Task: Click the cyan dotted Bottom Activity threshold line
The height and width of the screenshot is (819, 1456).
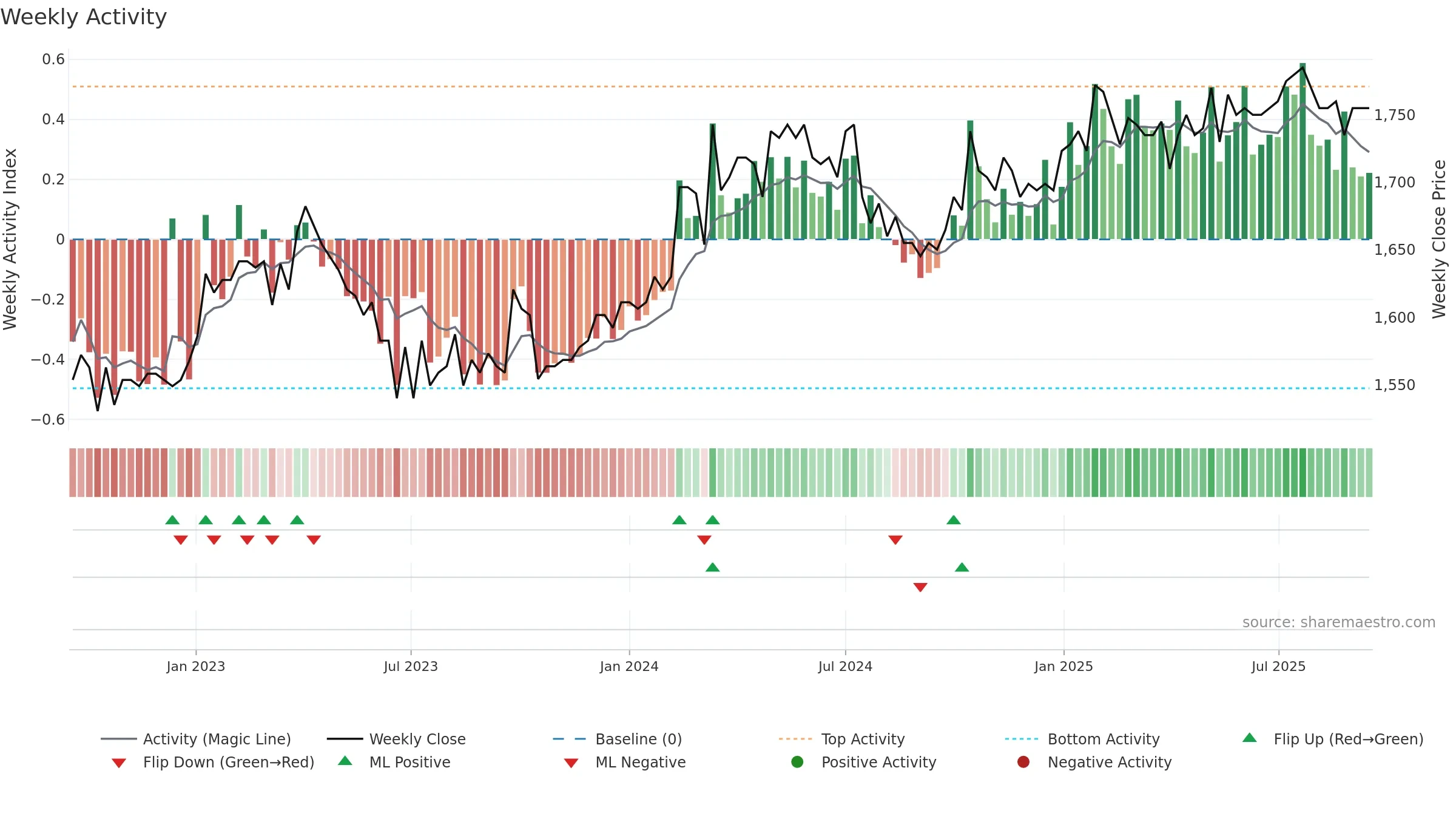Action: pos(721,388)
